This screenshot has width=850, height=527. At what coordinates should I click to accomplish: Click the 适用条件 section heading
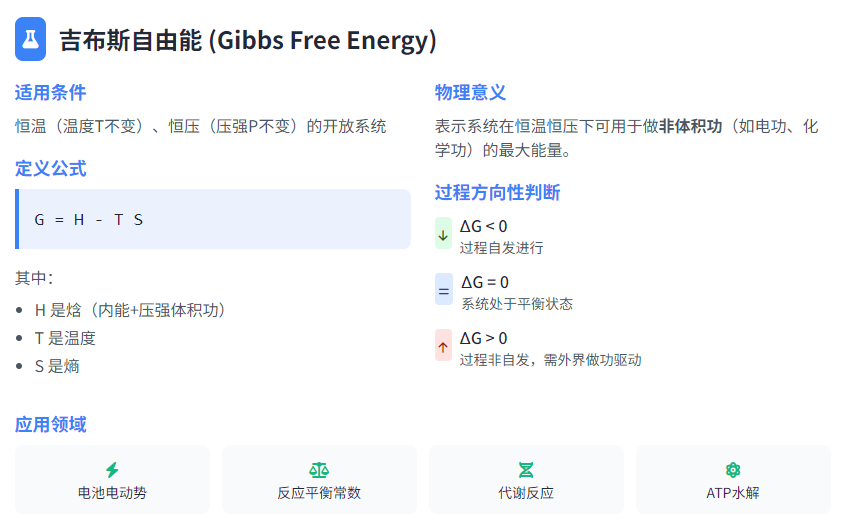50,93
